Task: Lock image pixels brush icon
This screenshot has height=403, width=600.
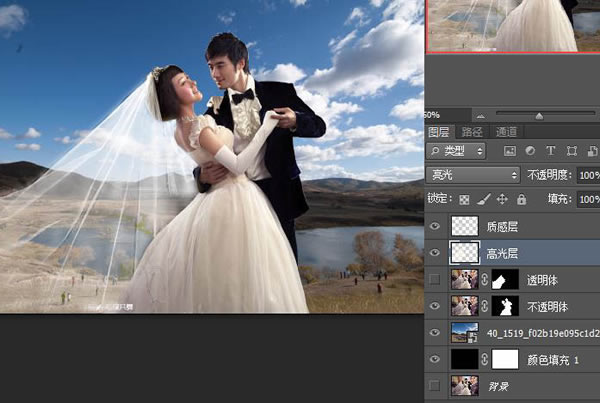Action: (x=484, y=199)
